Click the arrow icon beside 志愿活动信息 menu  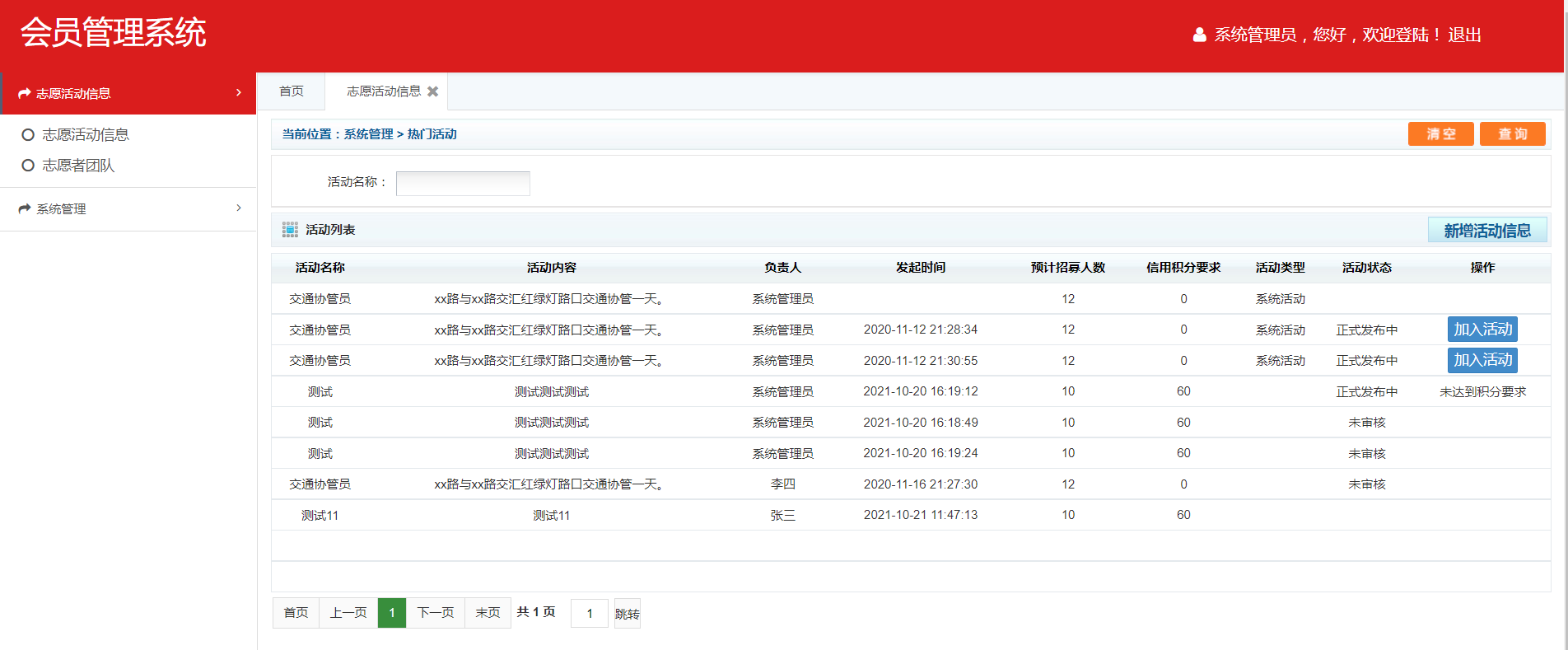(24, 93)
